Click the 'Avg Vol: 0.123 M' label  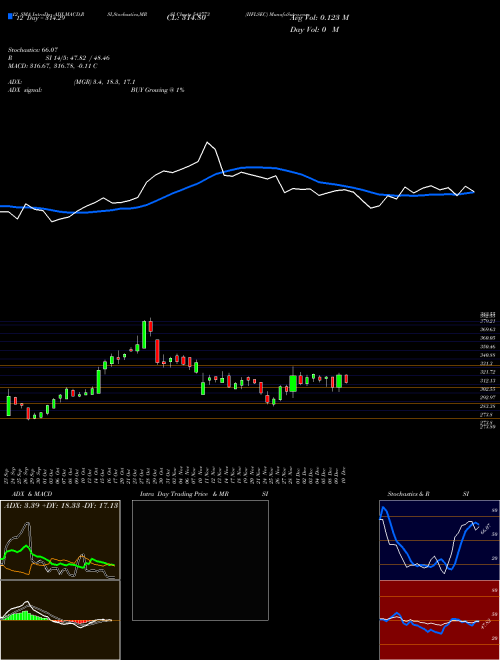[319, 17]
